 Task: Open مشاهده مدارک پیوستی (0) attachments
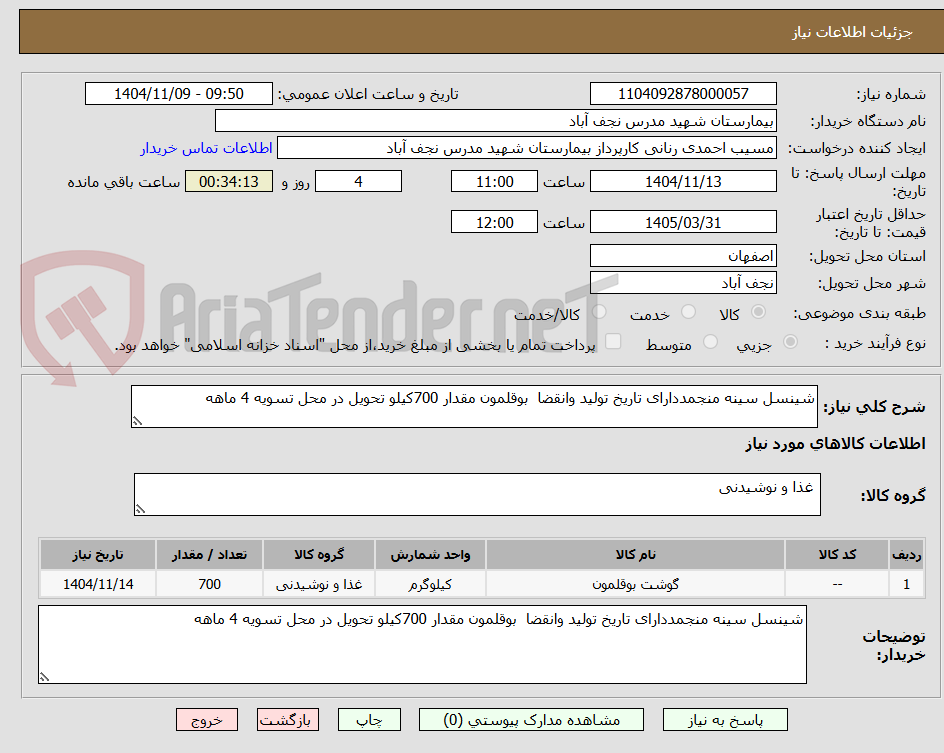(x=531, y=720)
